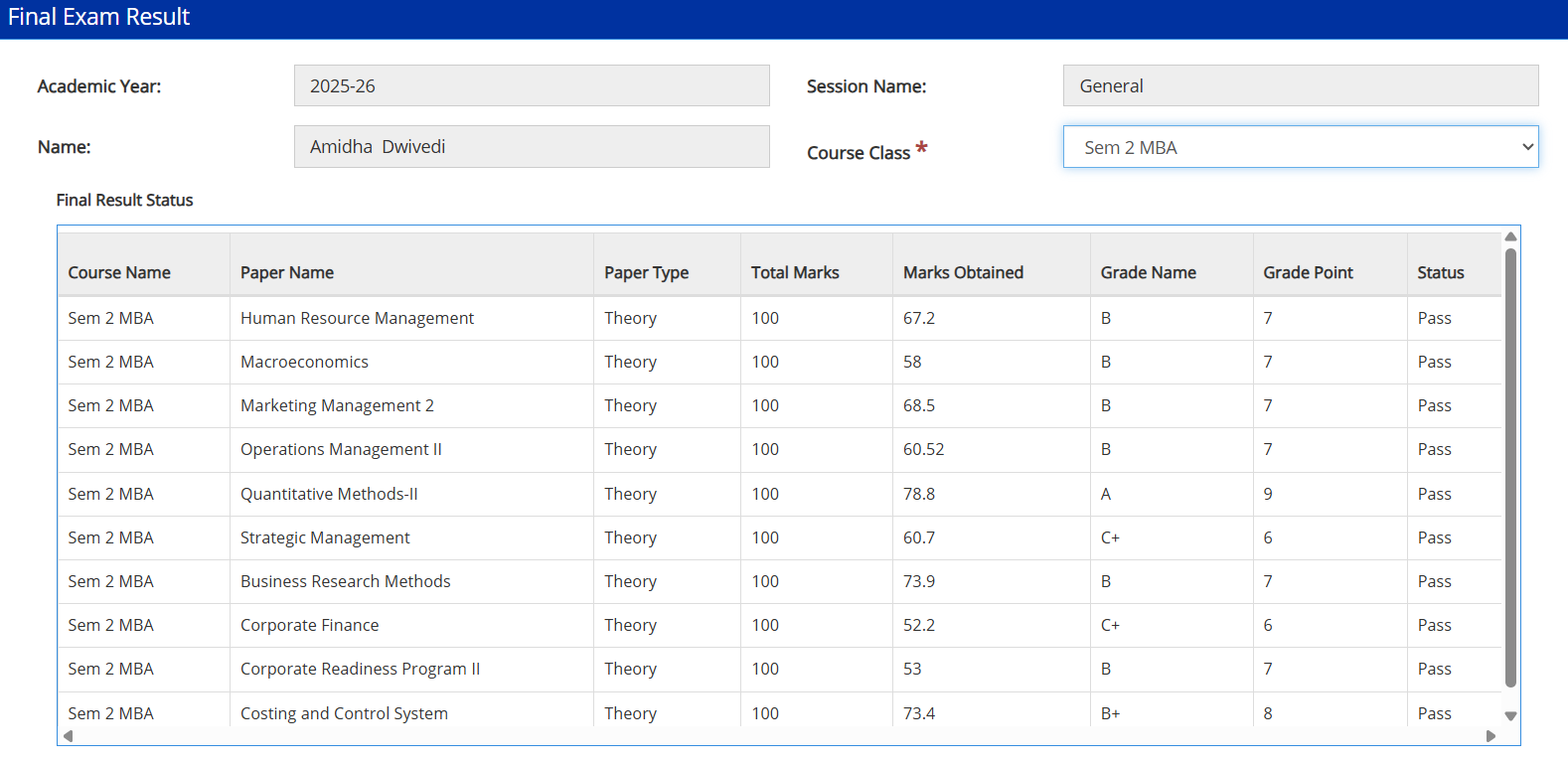Click the Name field showing Amidha Dwivedi
1568x764 pixels.
point(532,147)
